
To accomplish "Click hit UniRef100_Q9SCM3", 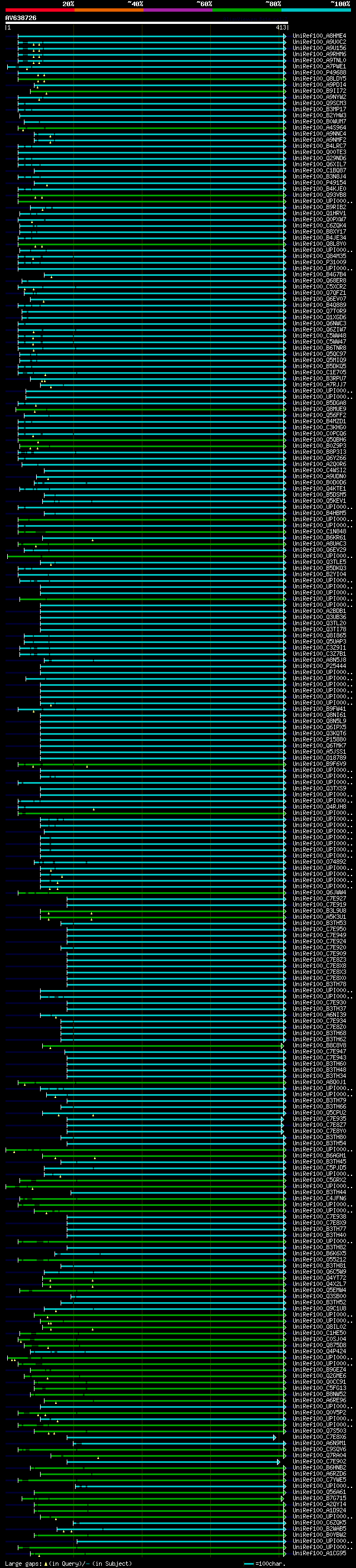I will (319, 103).
